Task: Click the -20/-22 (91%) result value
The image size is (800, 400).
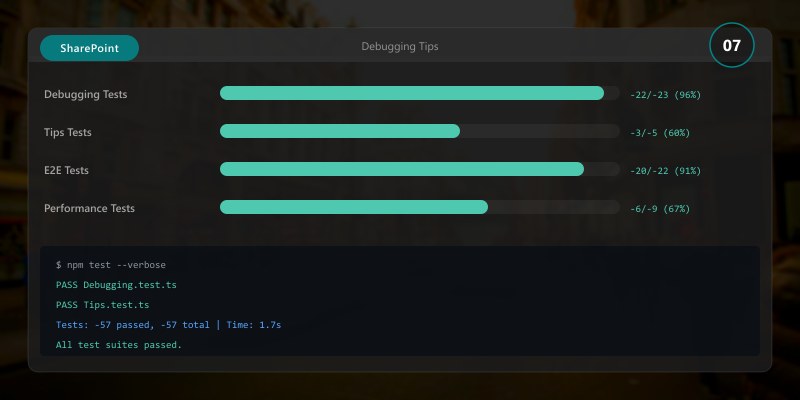Action: (665, 171)
